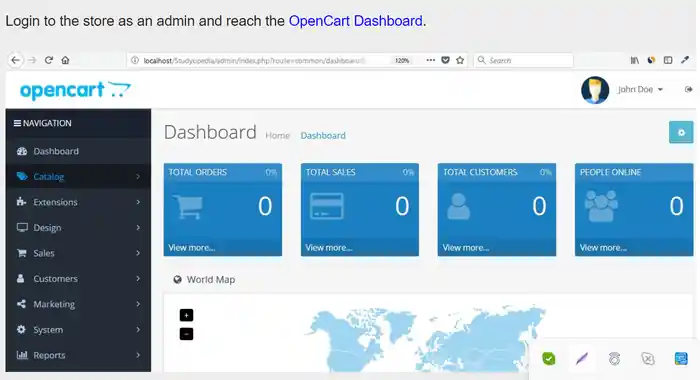Click the Home breadcrumb link
Viewport: 700px width, 380px height.
[277, 135]
